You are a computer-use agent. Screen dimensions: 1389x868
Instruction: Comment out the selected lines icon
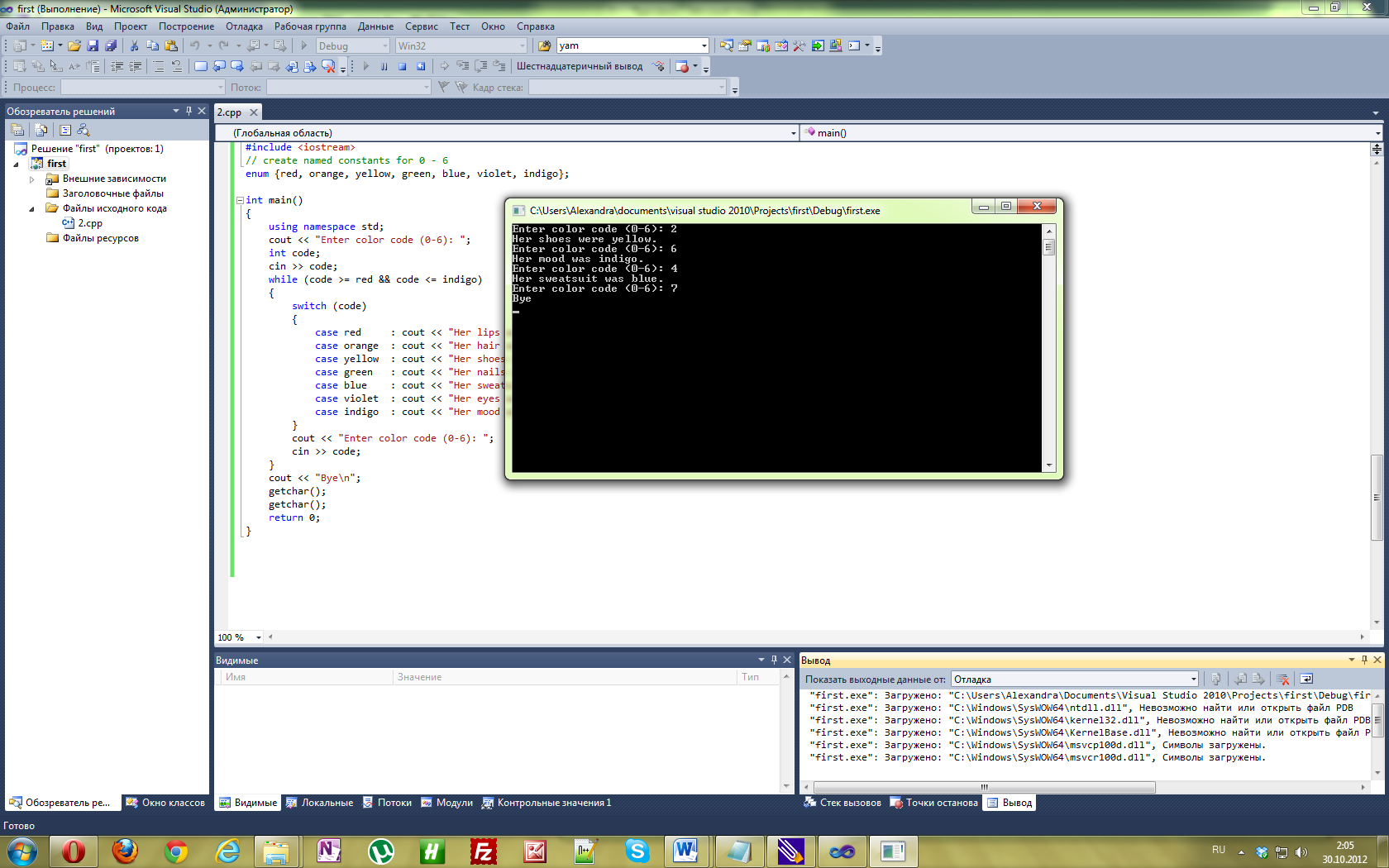point(158,66)
